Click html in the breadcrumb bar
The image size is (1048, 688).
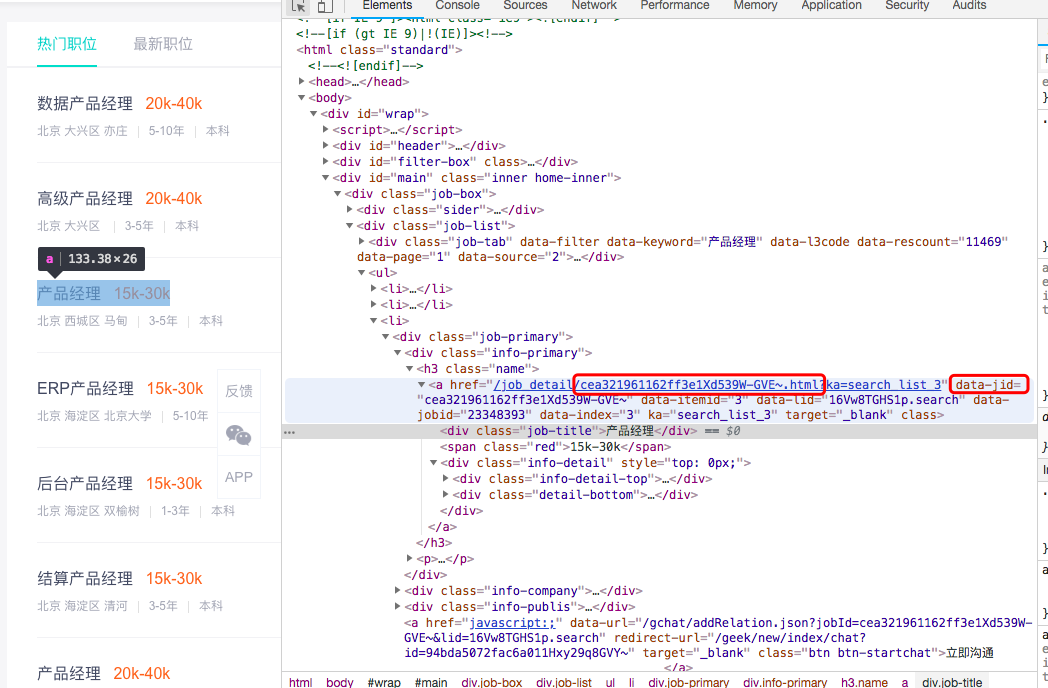click(x=301, y=682)
